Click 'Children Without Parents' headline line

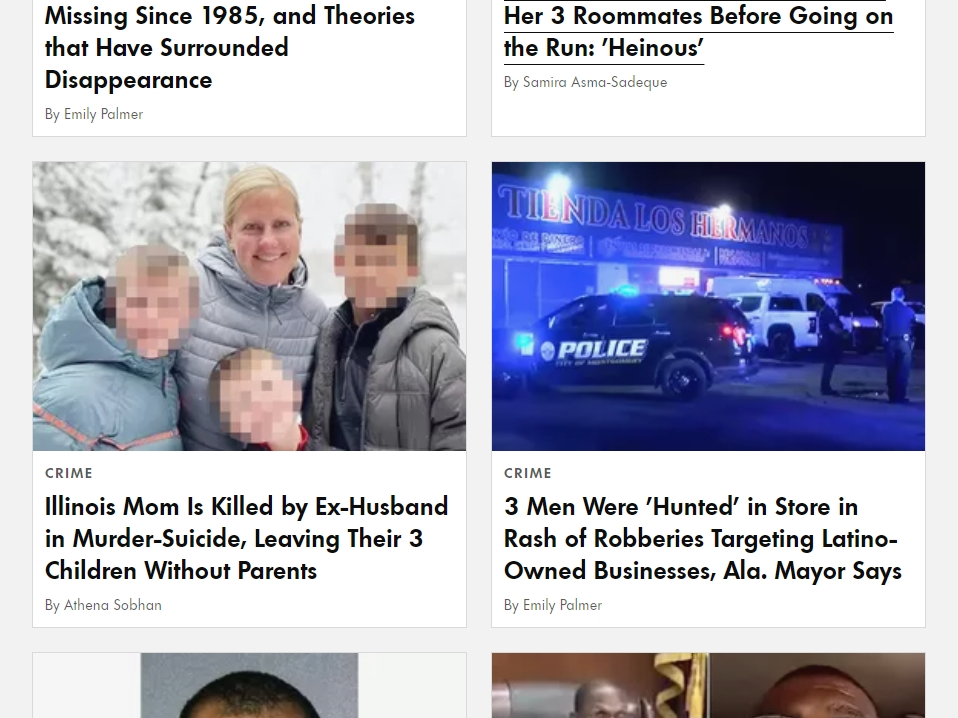181,571
